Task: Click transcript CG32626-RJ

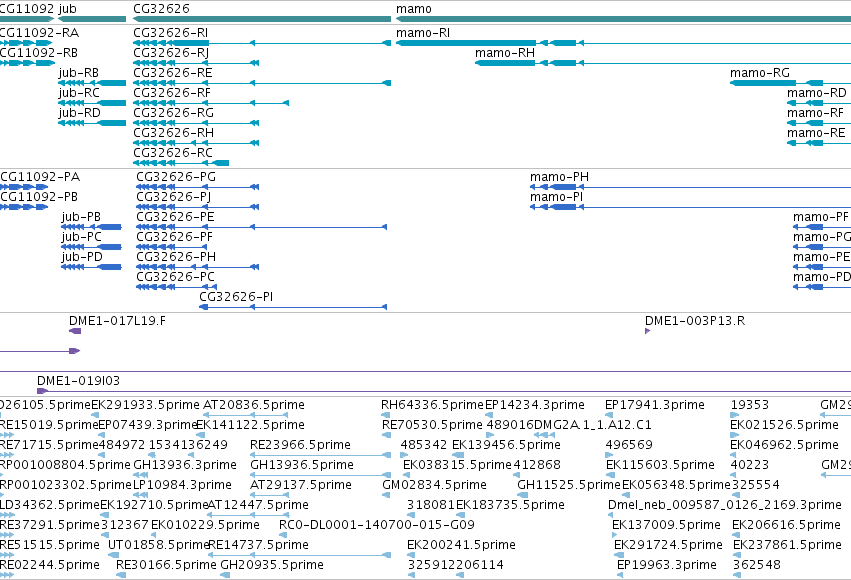Action: pyautogui.click(x=171, y=53)
